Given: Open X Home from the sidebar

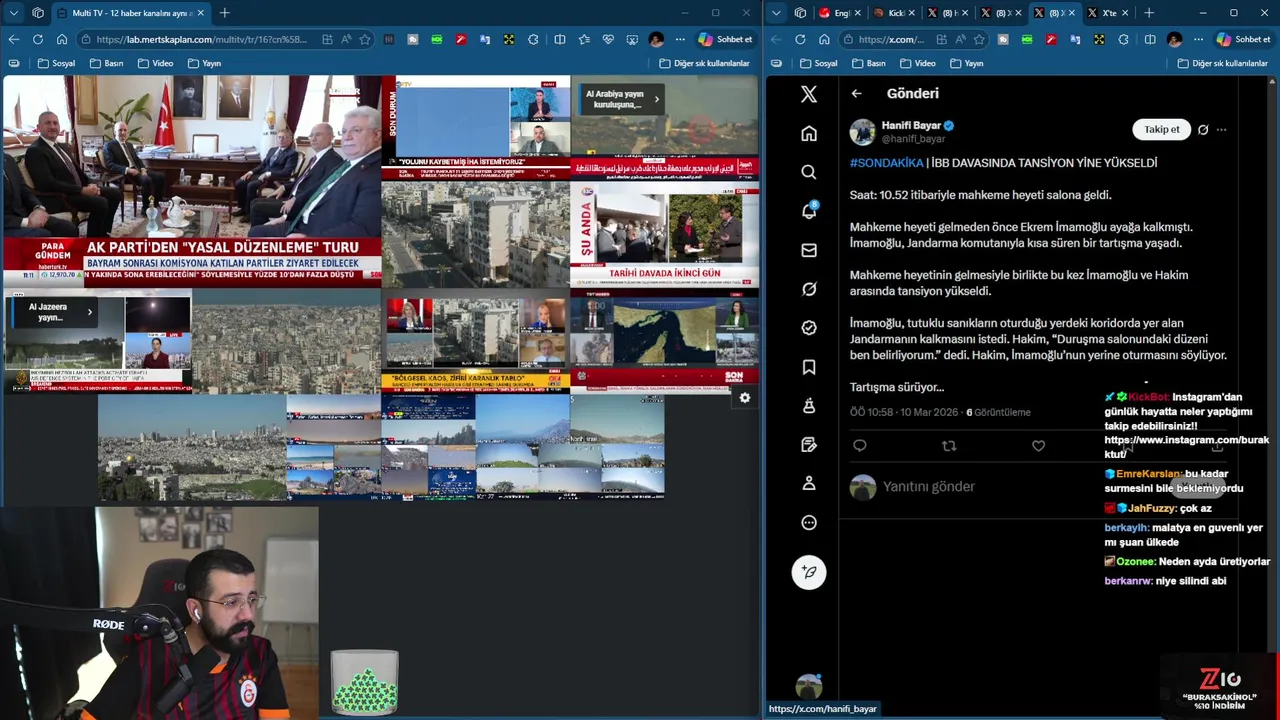Looking at the screenshot, I should 809,133.
